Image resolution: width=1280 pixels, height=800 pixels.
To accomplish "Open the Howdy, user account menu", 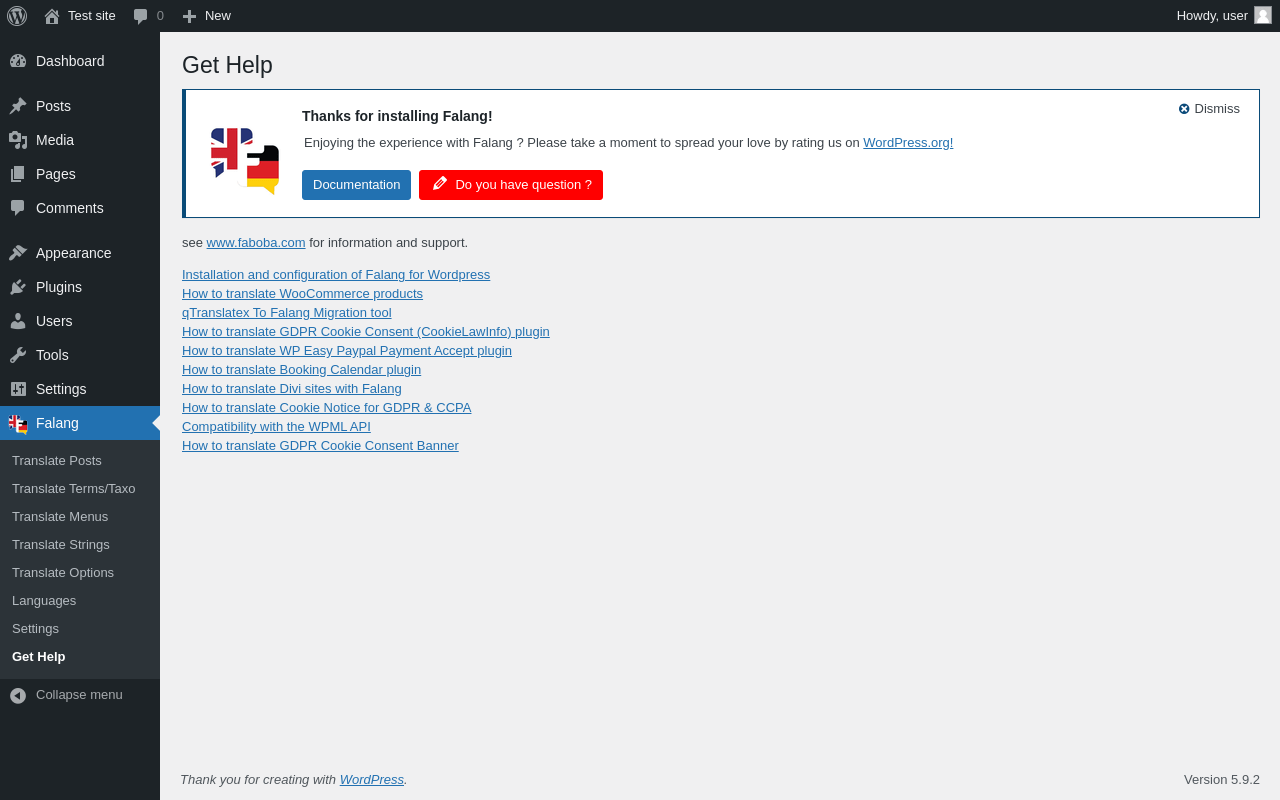I will (1224, 16).
